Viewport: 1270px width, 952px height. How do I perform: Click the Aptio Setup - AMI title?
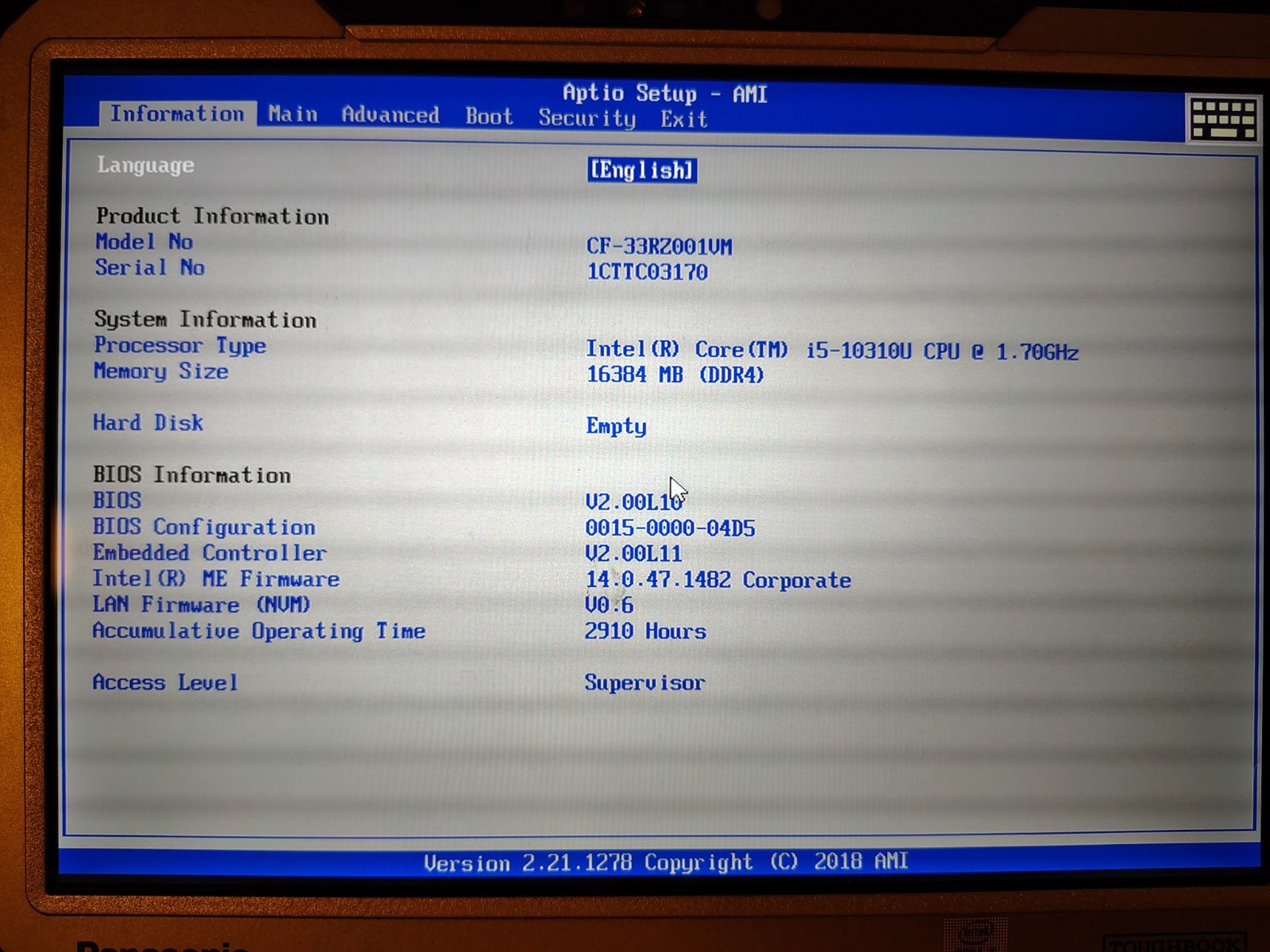tap(665, 94)
